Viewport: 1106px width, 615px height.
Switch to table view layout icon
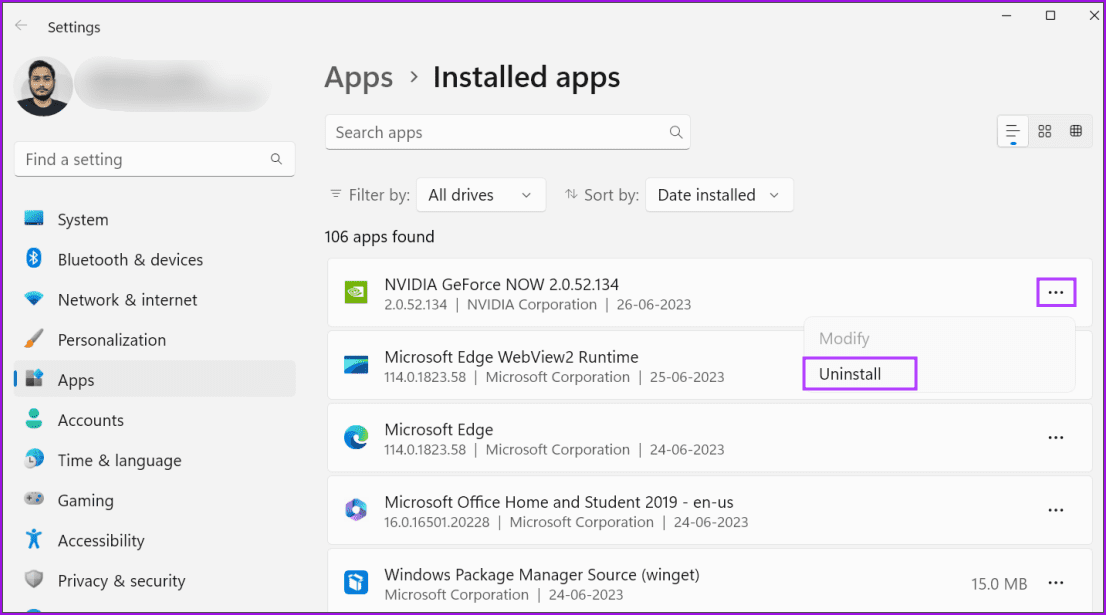click(x=1076, y=132)
